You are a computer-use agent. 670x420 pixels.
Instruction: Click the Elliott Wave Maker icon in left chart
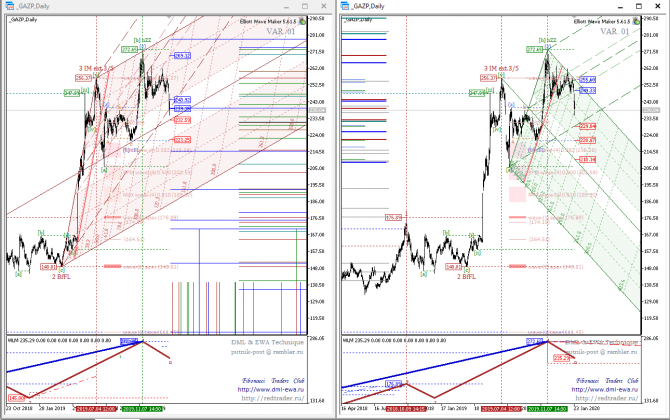tap(302, 21)
